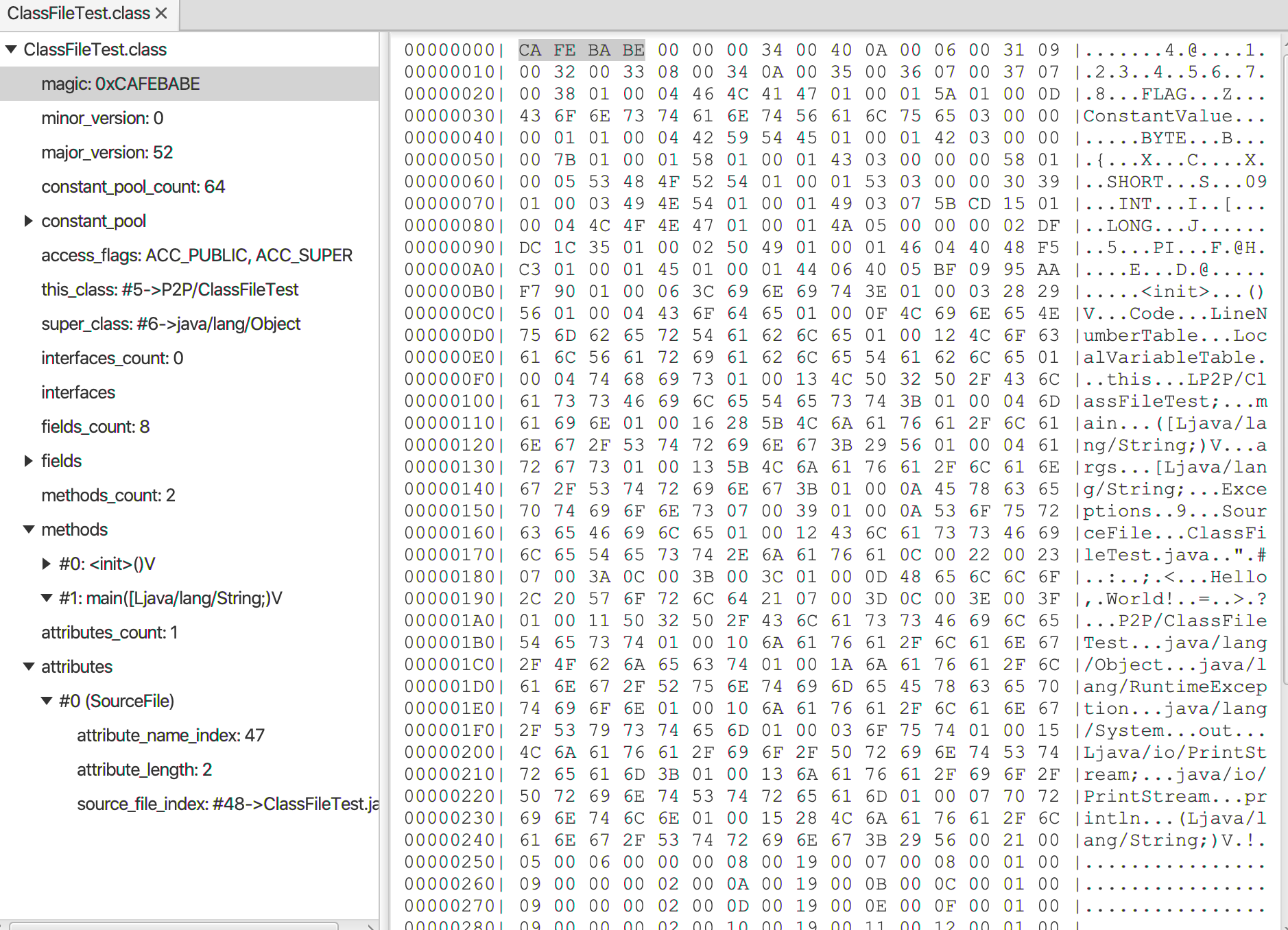Image resolution: width=1288 pixels, height=930 pixels.
Task: Click ASCII text PrintStream...pr
Action: click(1175, 796)
